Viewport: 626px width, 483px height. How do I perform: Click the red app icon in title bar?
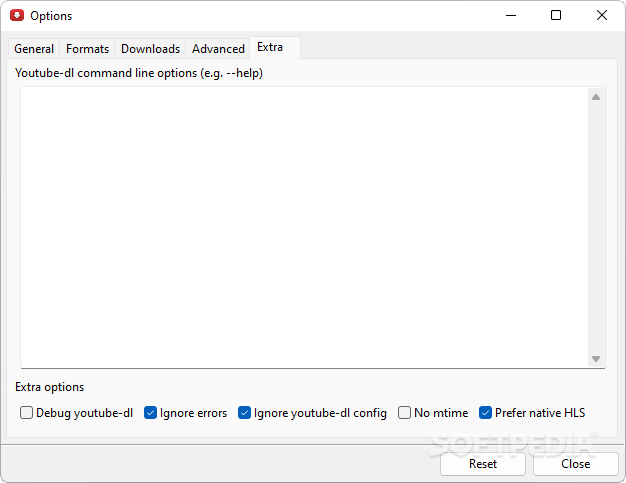click(x=17, y=16)
